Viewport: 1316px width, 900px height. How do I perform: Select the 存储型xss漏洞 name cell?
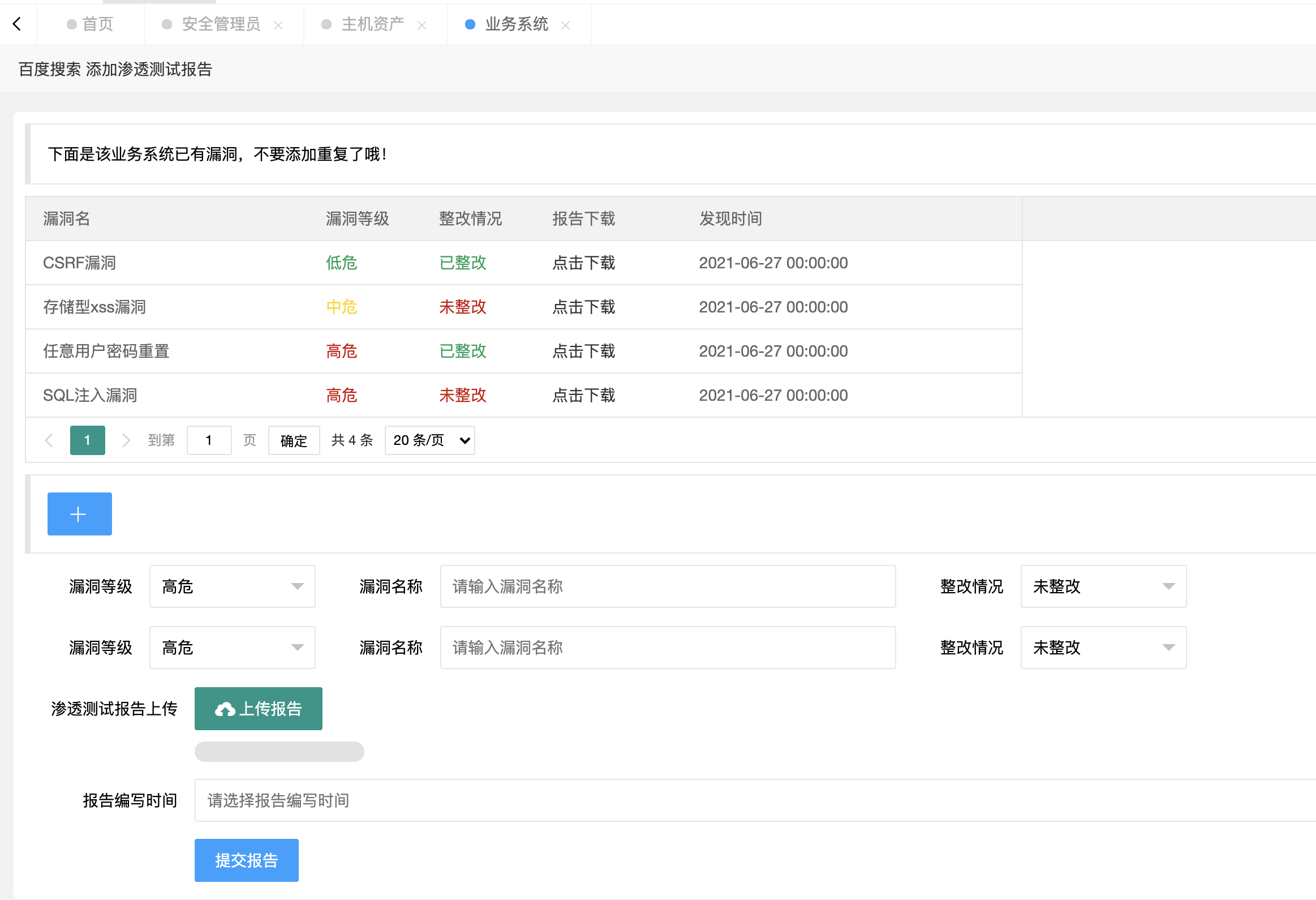[94, 307]
